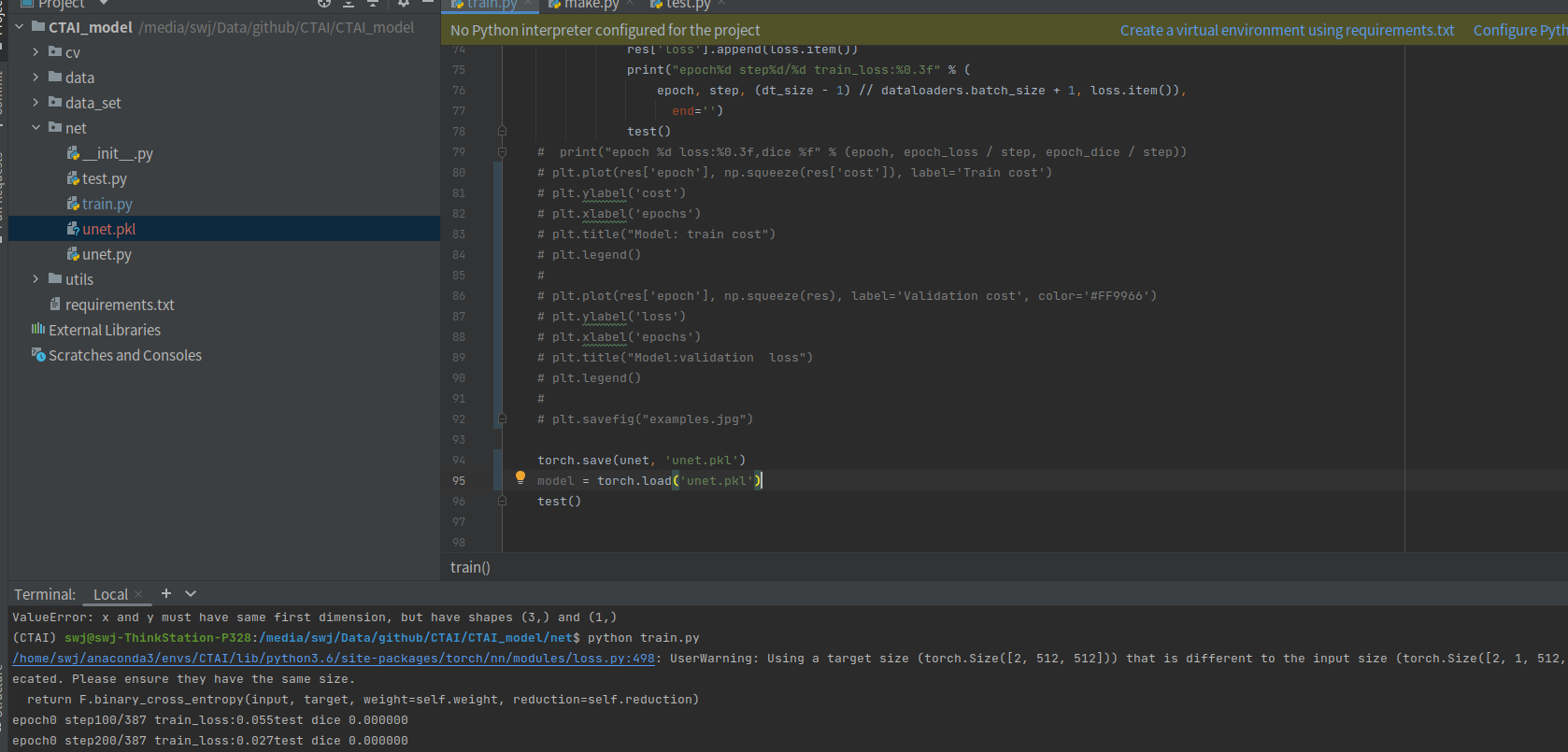Click the __init__.py Python file icon
Viewport: 1568px width, 752px height.
coord(73,153)
